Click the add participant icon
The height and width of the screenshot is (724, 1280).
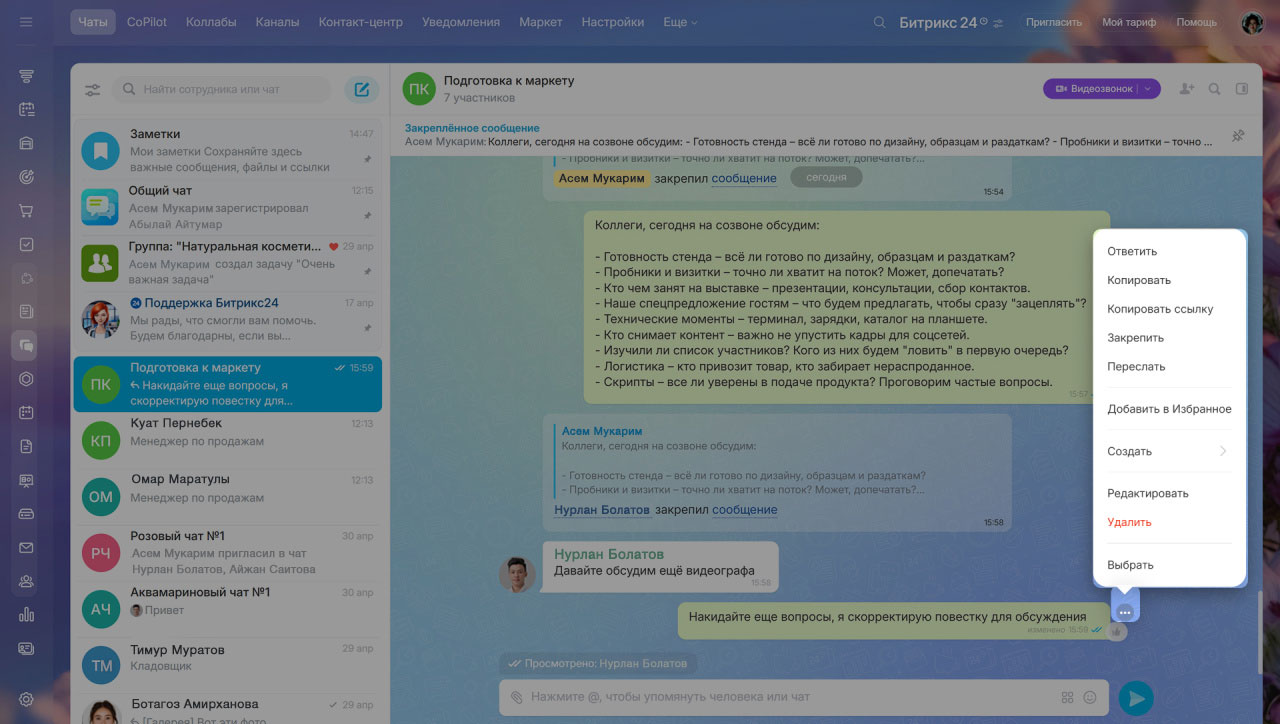[1187, 89]
